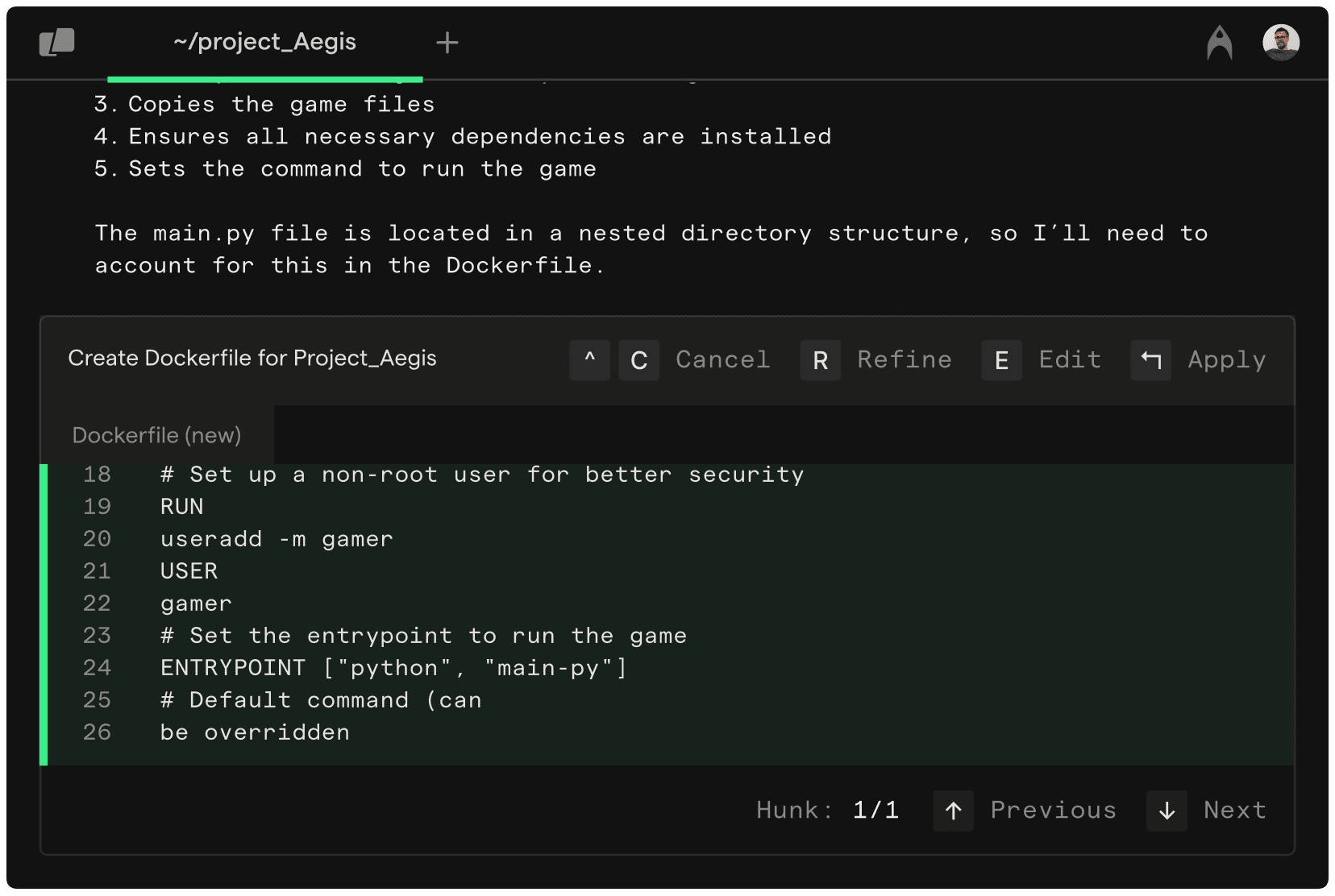Click the up arrow previous hunk icon
The image size is (1335, 896).
953,811
